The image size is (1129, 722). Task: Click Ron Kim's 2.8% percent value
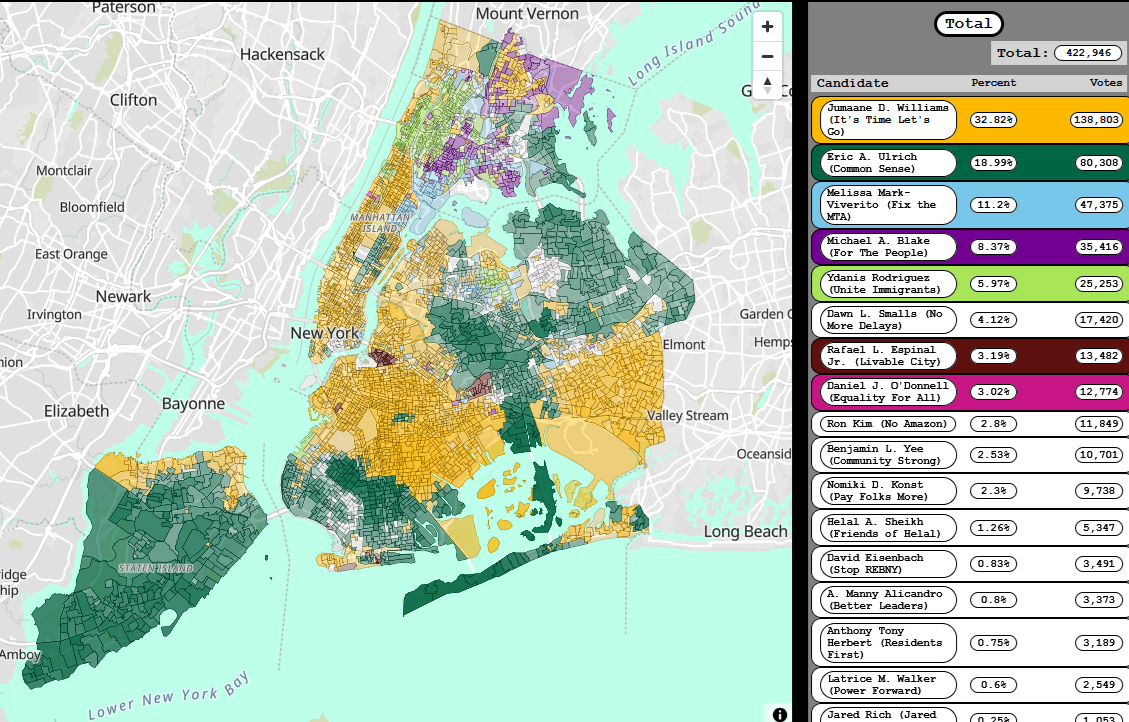994,424
